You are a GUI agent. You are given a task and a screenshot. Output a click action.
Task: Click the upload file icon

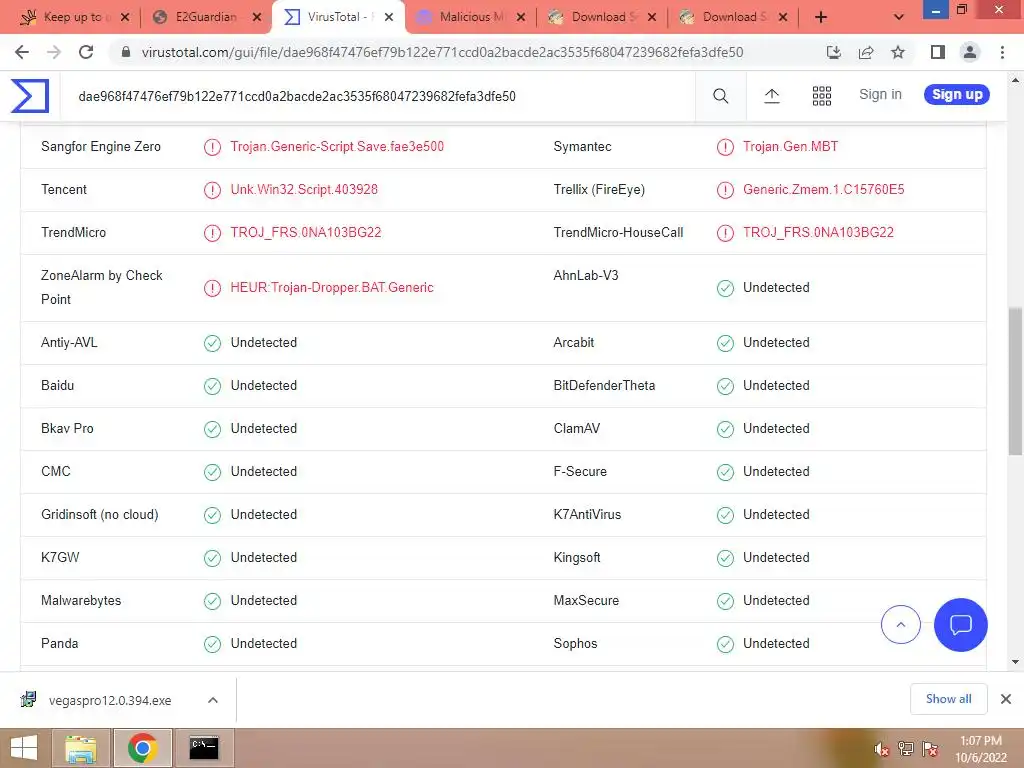(772, 96)
